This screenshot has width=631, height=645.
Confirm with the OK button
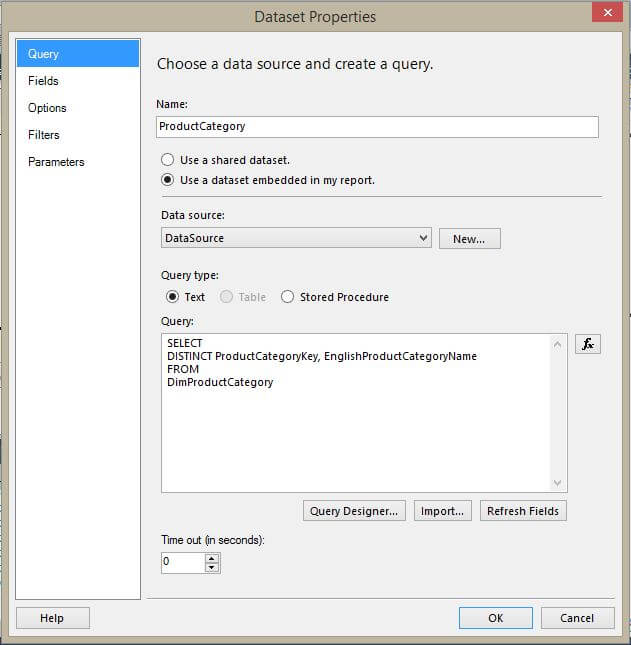[496, 618]
